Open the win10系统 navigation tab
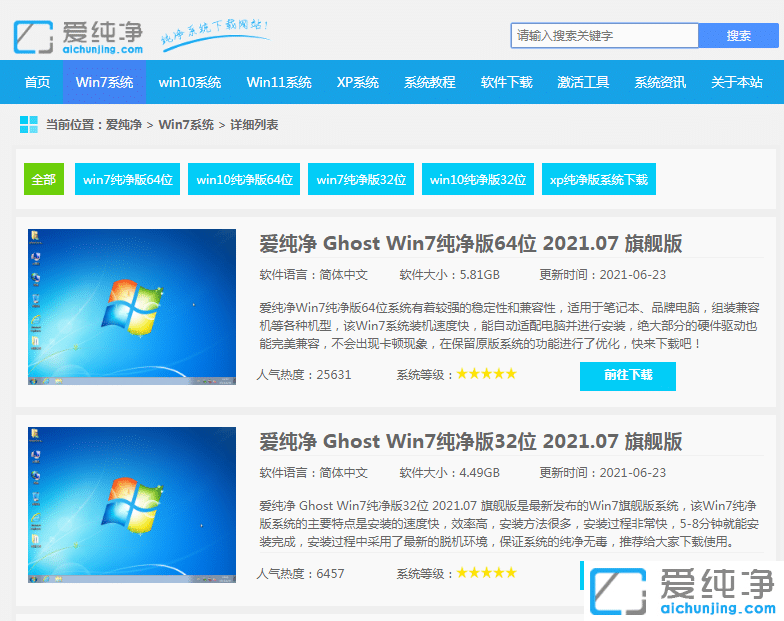Viewport: 784px width, 621px height. [190, 82]
